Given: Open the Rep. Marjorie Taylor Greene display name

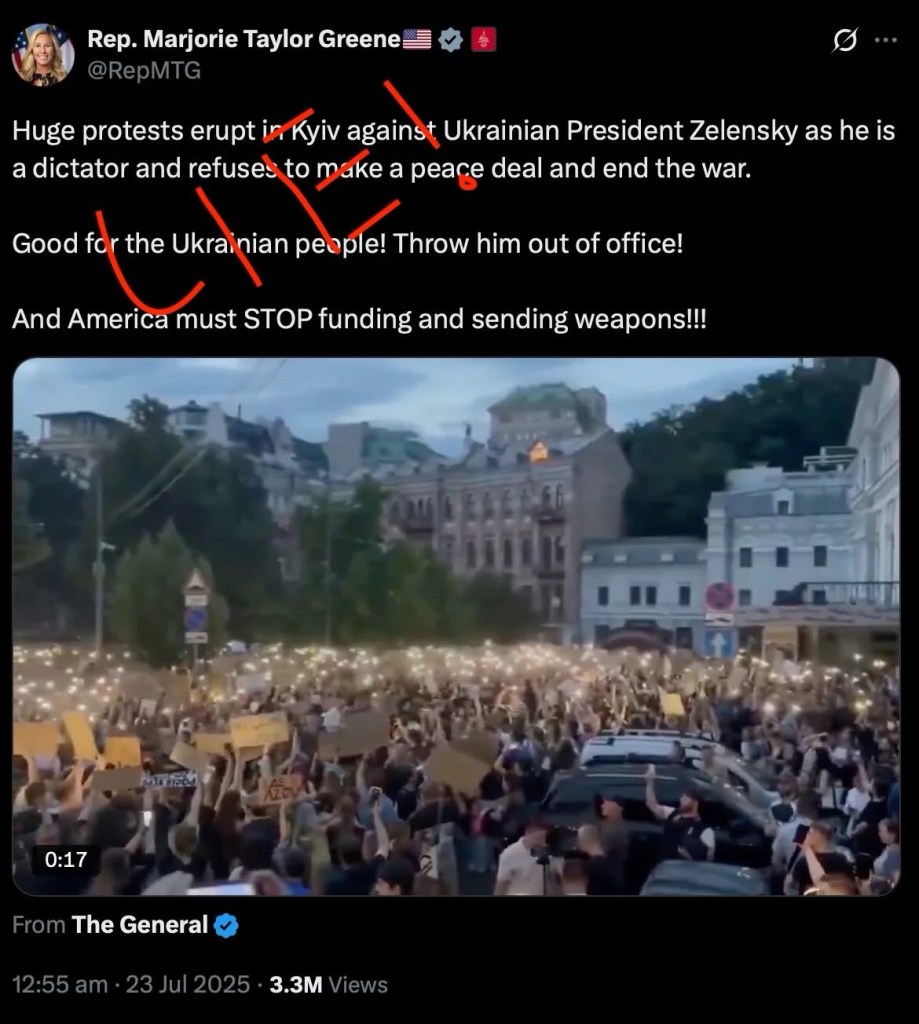Looking at the screenshot, I should click(244, 40).
